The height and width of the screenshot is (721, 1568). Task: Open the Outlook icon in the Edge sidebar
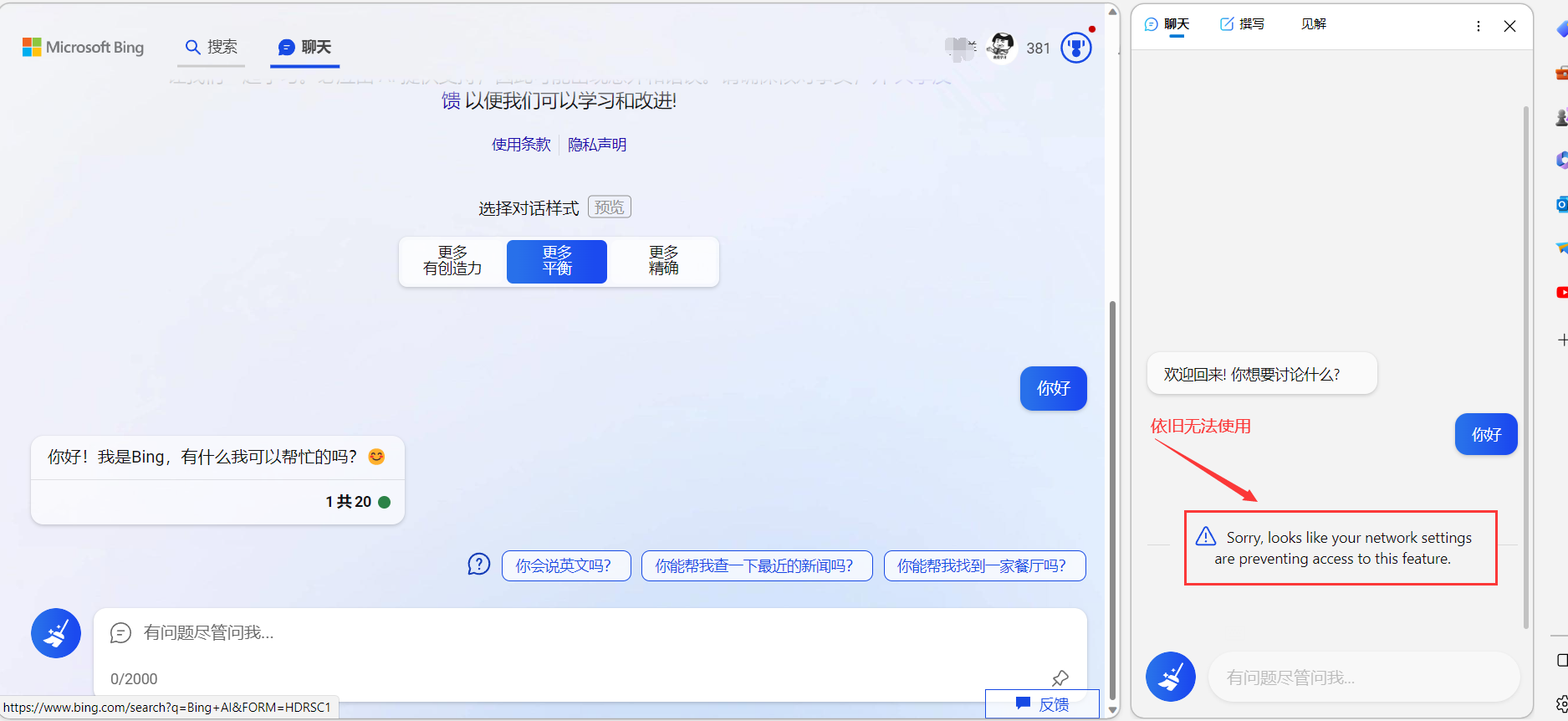point(1561,205)
